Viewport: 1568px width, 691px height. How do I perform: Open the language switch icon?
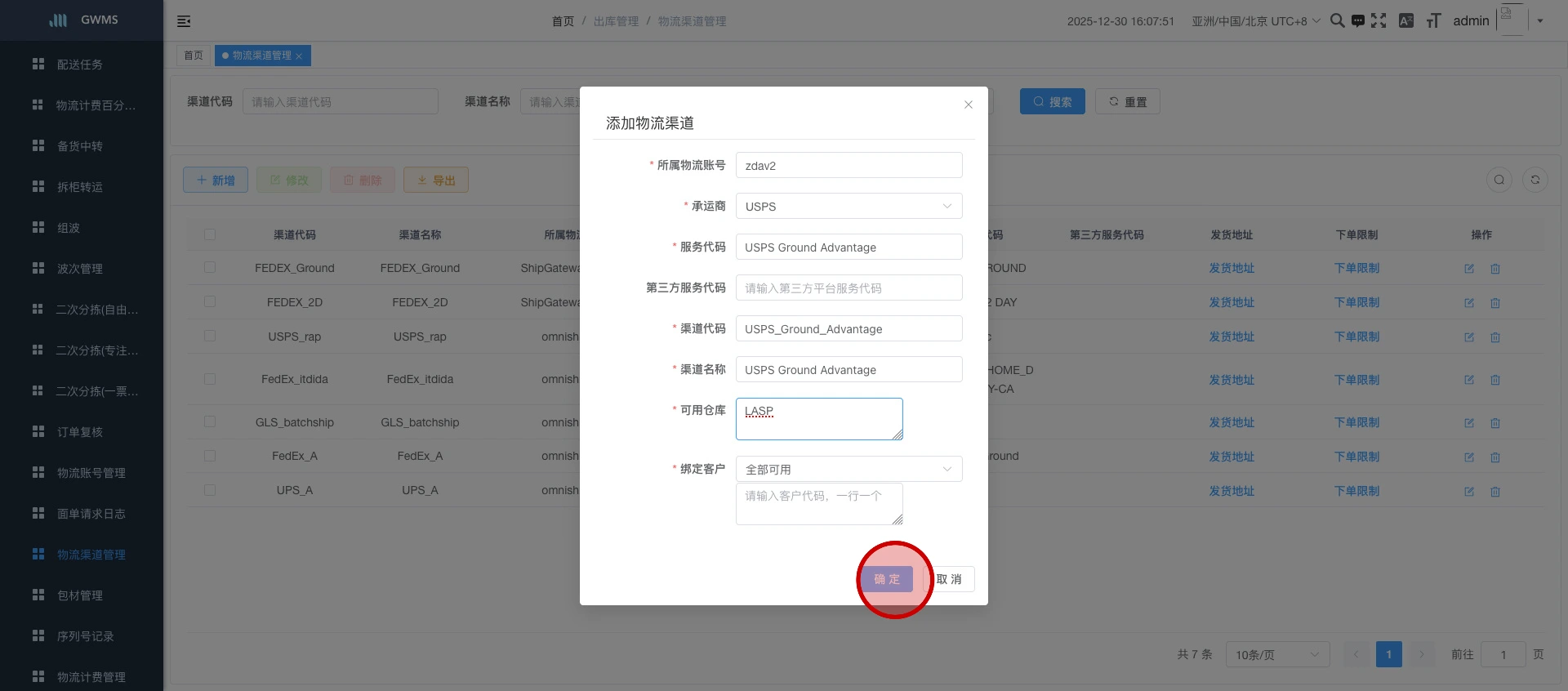click(x=1405, y=21)
